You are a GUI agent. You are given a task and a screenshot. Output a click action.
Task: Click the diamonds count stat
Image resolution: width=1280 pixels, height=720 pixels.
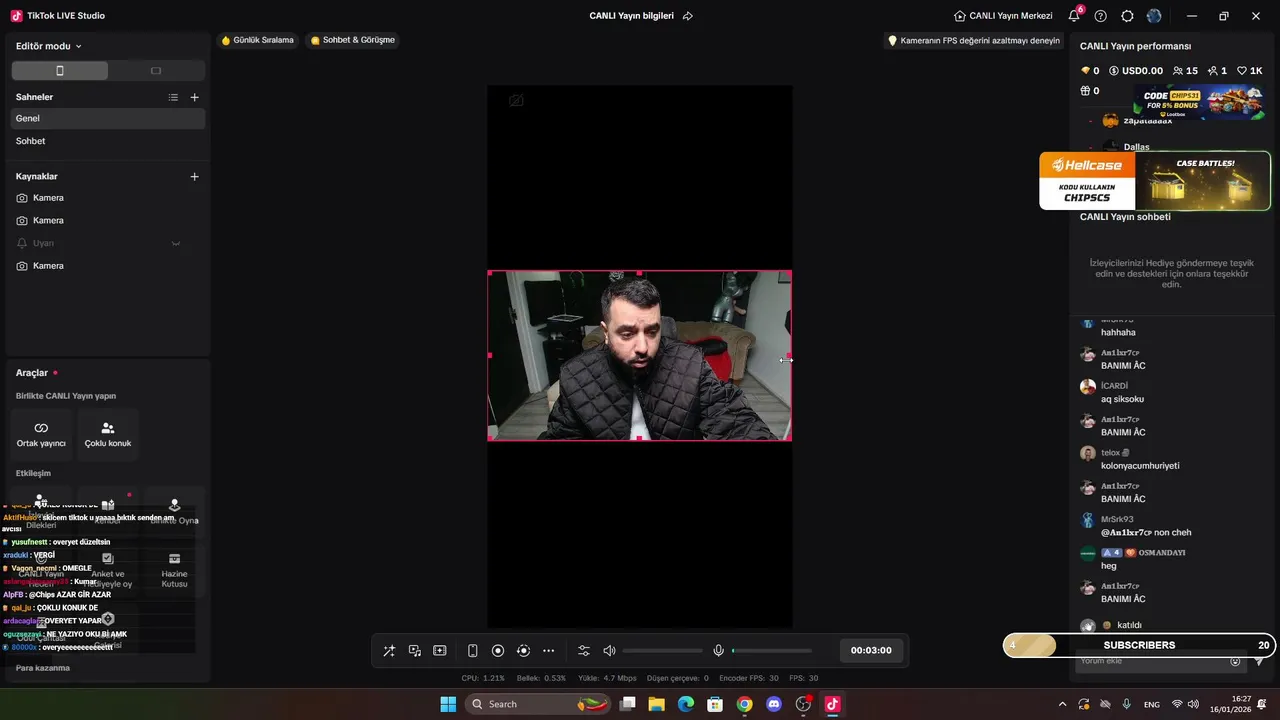point(1090,71)
